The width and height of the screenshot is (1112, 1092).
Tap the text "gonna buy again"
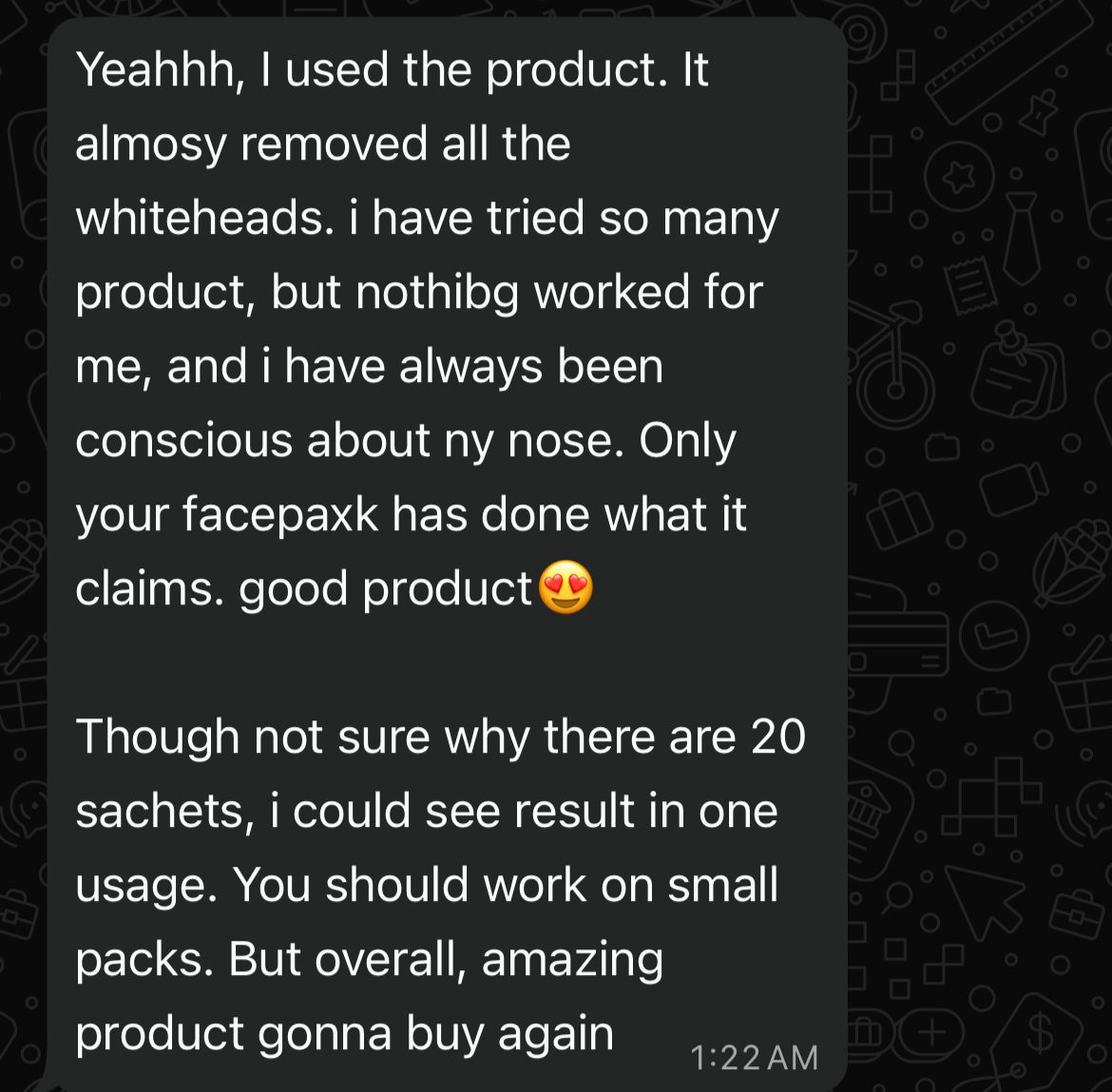tap(436, 1033)
